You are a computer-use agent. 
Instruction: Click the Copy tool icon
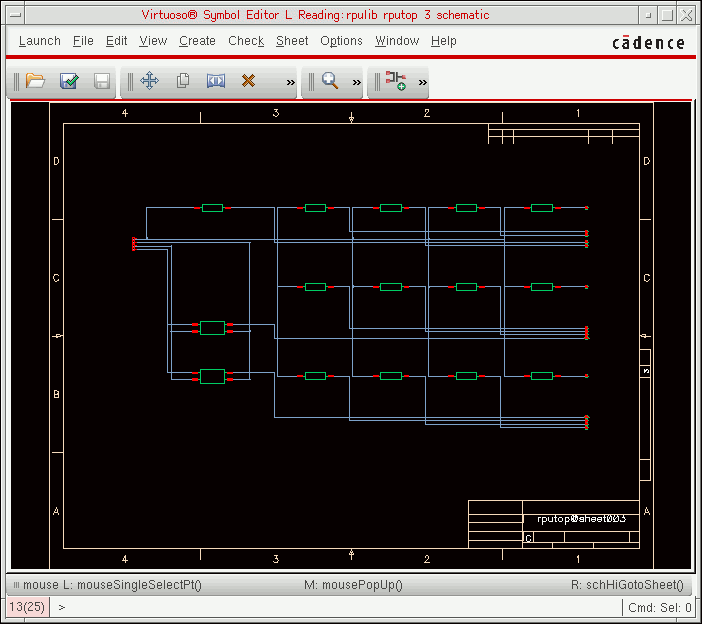click(x=183, y=81)
